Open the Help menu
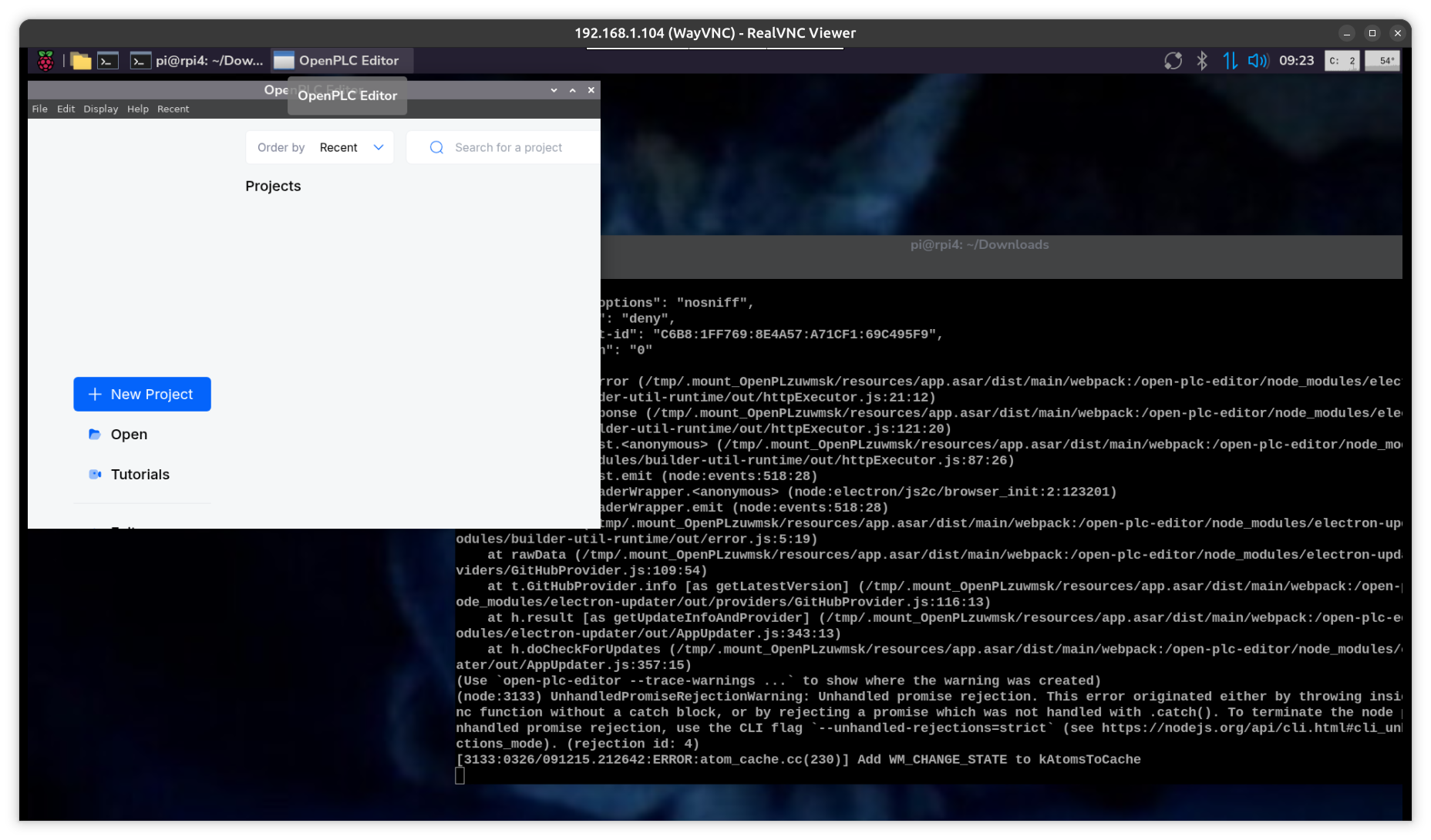 click(138, 109)
